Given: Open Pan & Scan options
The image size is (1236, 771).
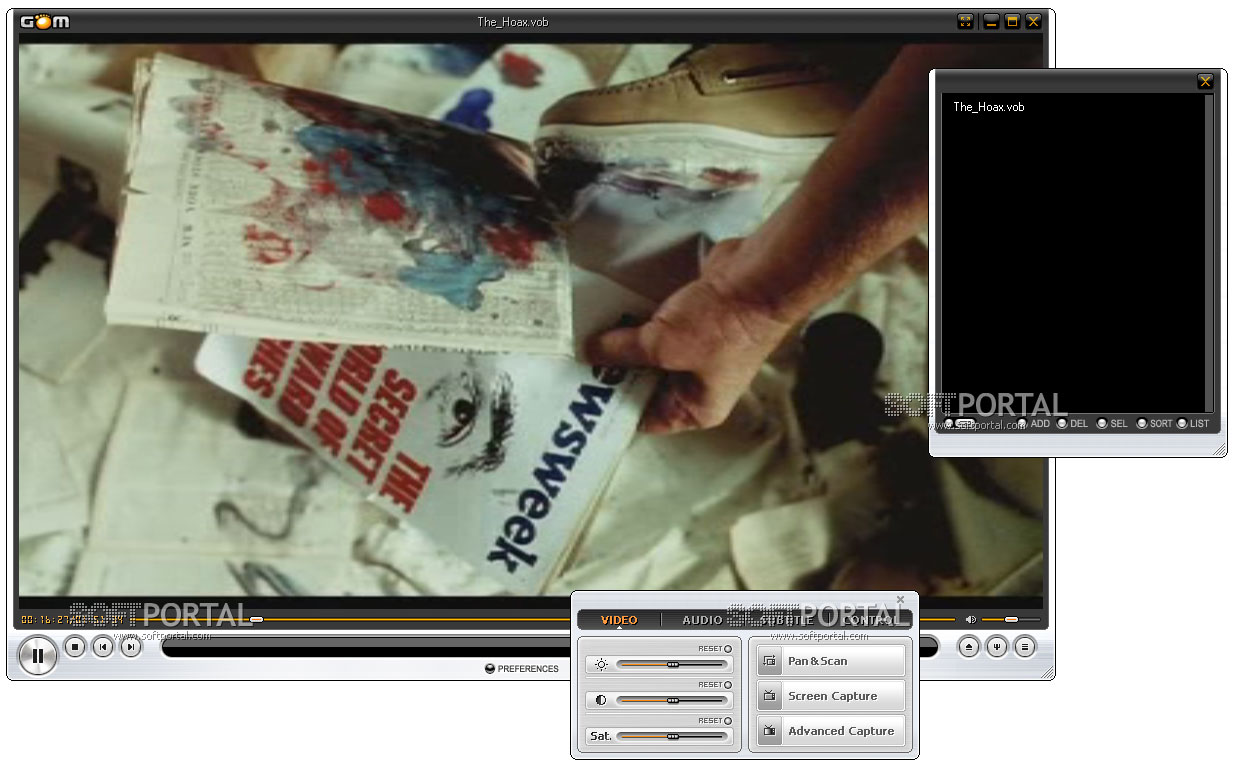Looking at the screenshot, I should [x=830, y=661].
